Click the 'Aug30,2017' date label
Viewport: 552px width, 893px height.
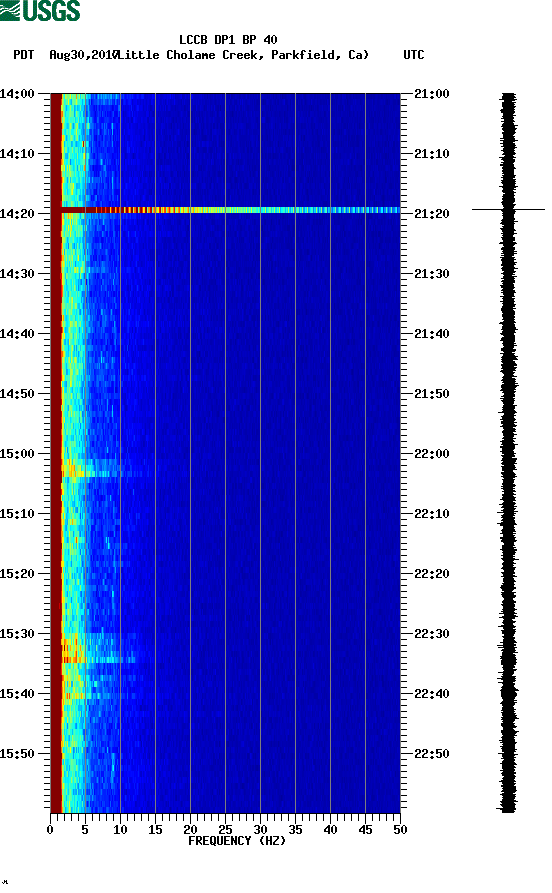click(x=83, y=55)
